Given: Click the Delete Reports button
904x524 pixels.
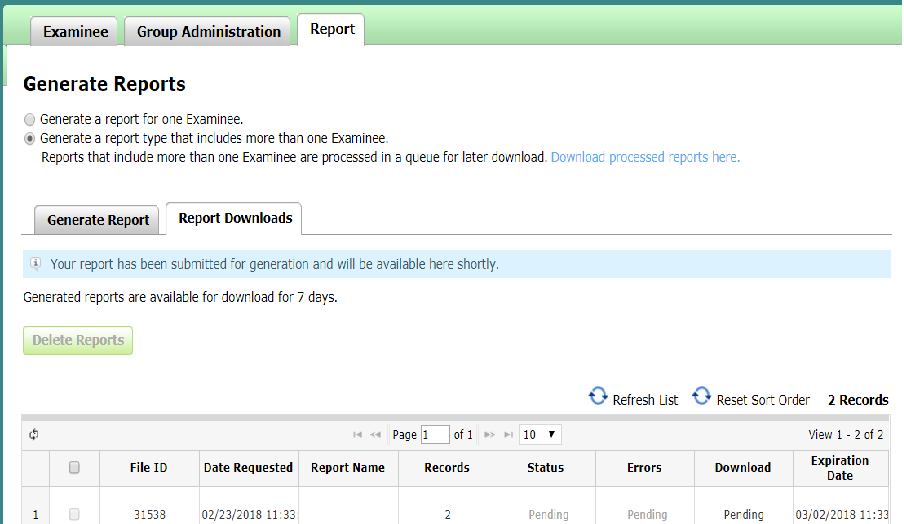Looking at the screenshot, I should pos(78,340).
